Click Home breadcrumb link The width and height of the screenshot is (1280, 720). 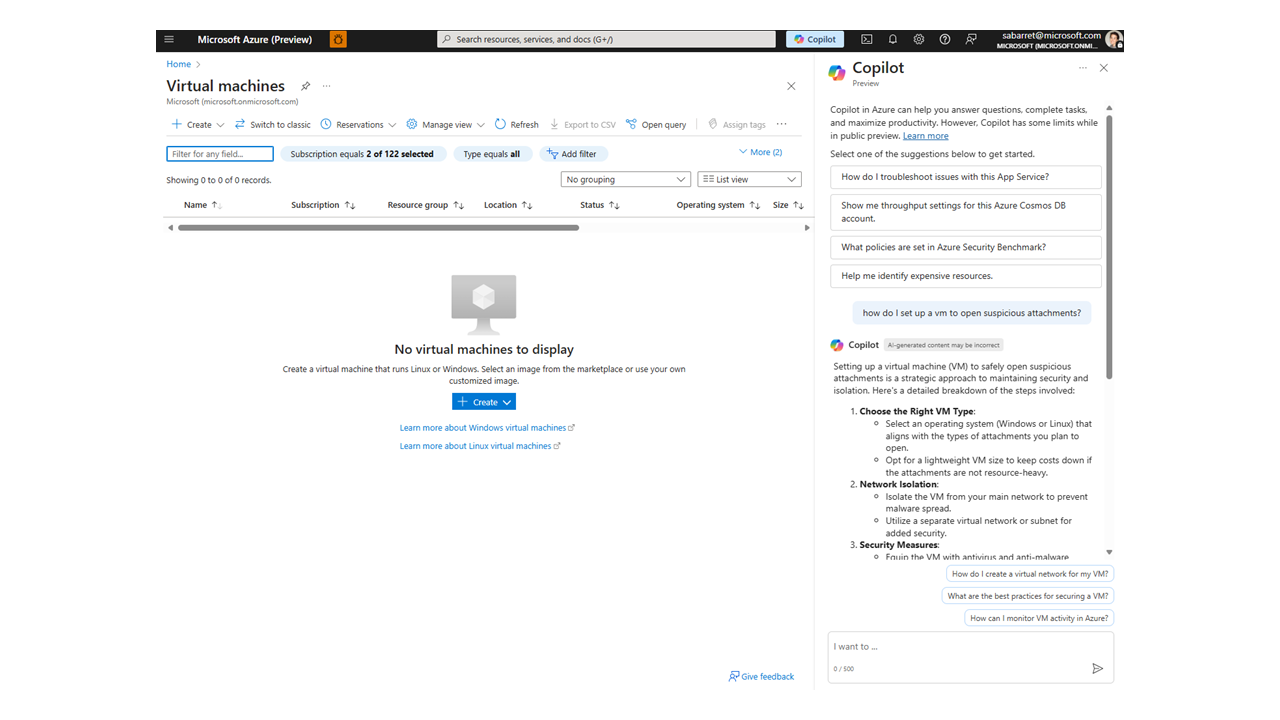click(x=179, y=64)
